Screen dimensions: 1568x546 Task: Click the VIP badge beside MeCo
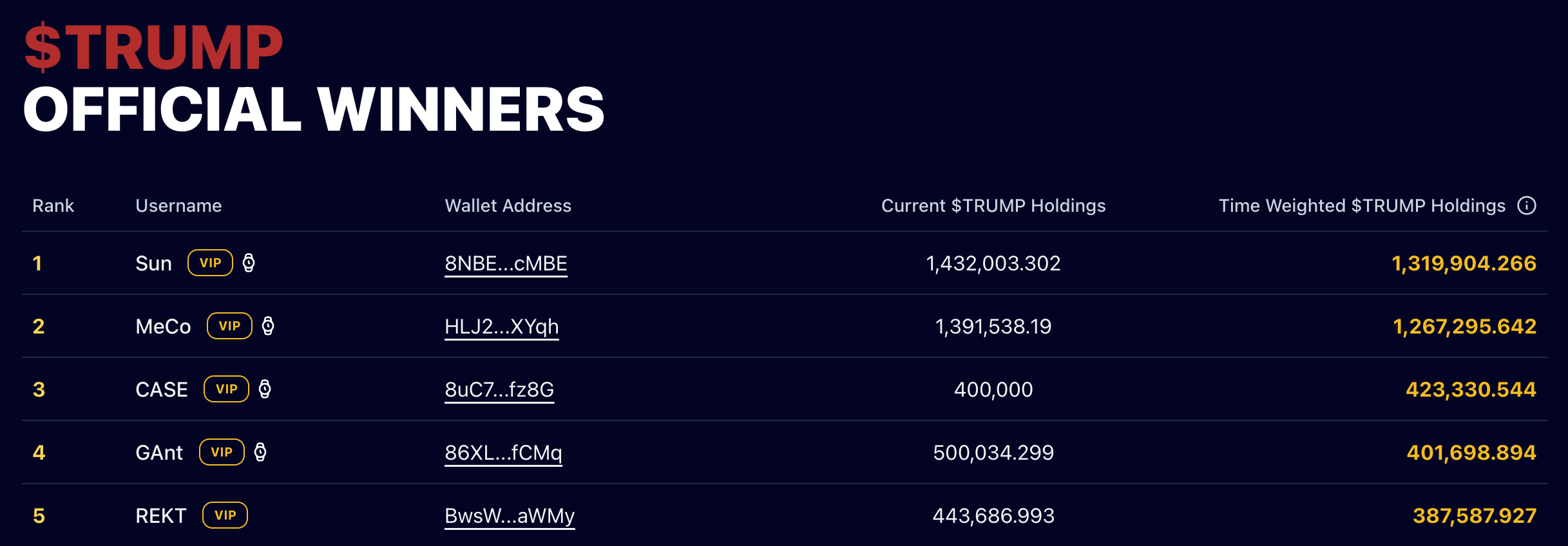coord(229,326)
